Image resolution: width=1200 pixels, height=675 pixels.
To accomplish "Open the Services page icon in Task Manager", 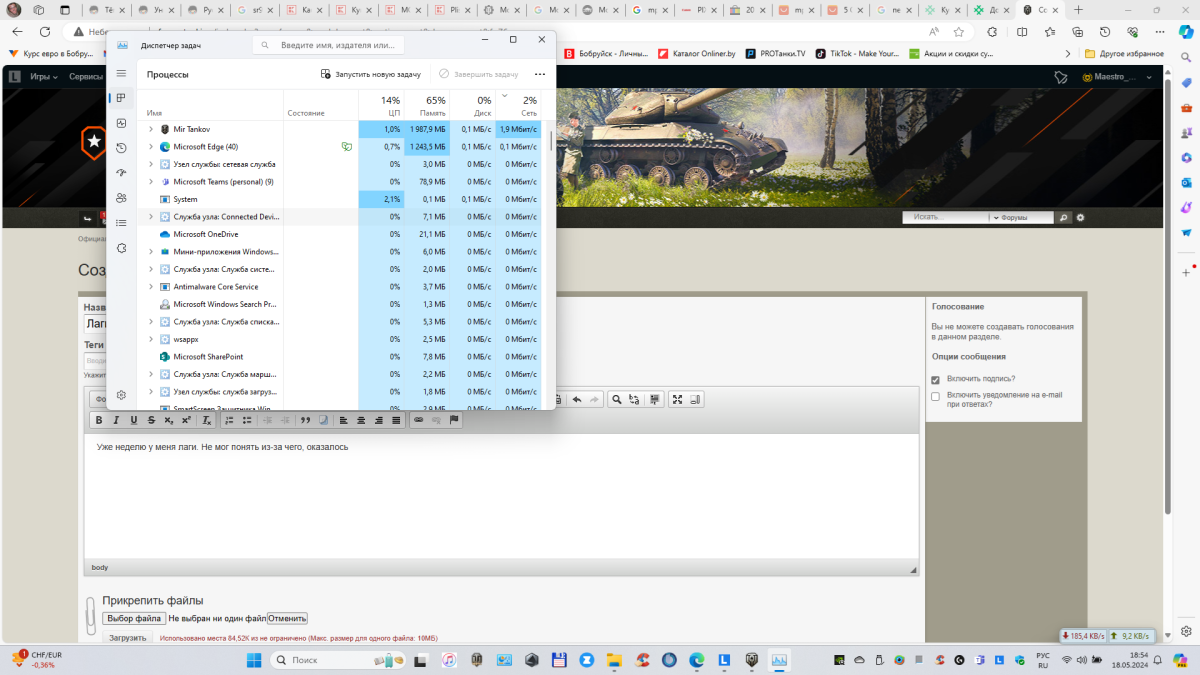I will point(121,248).
